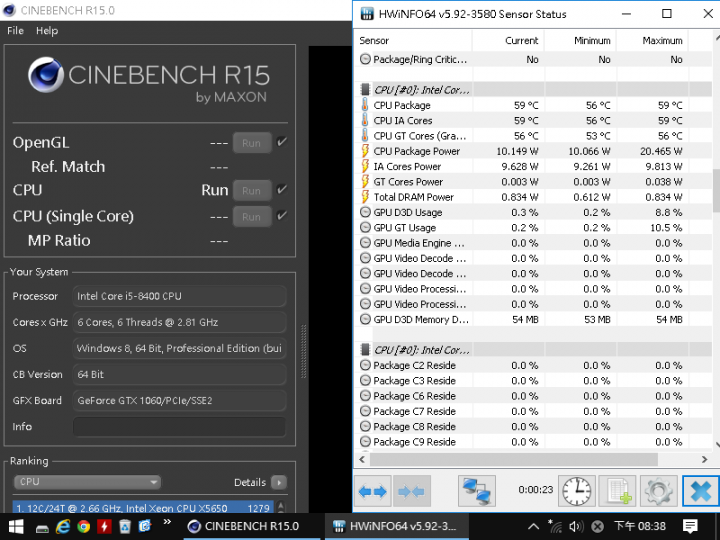Click the Processor field Intel Core i5-8400
Screen dimensions: 720x540
(180, 296)
